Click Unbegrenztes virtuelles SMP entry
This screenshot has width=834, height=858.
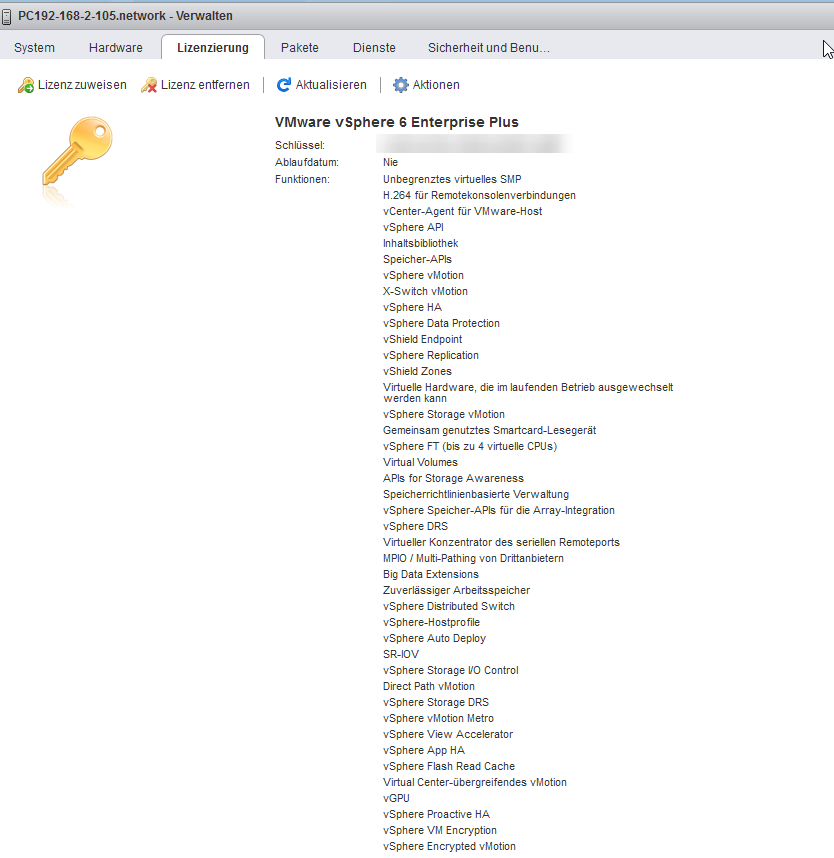pyautogui.click(x=452, y=179)
